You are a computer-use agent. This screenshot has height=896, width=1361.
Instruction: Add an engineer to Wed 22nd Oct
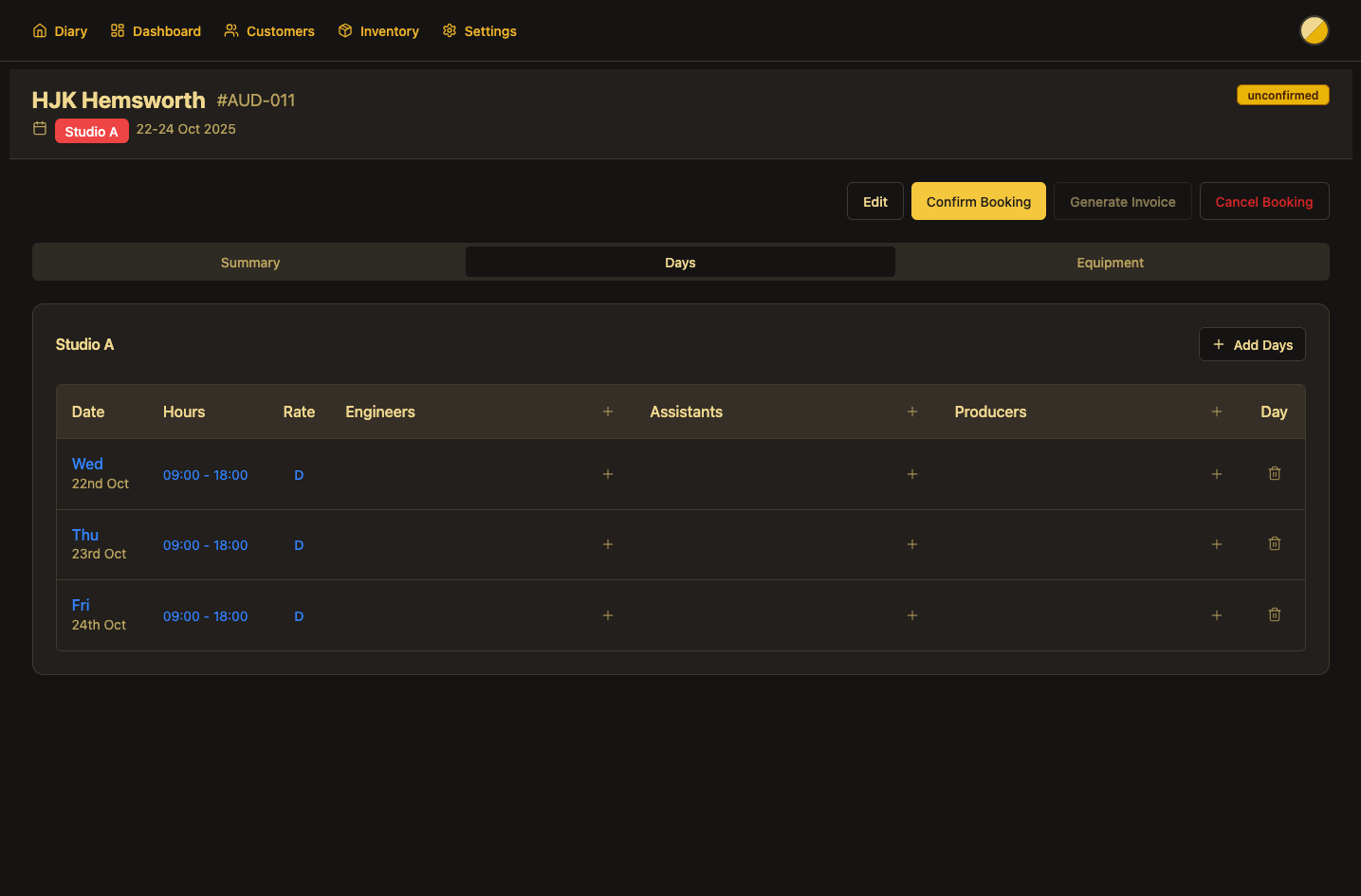[607, 474]
